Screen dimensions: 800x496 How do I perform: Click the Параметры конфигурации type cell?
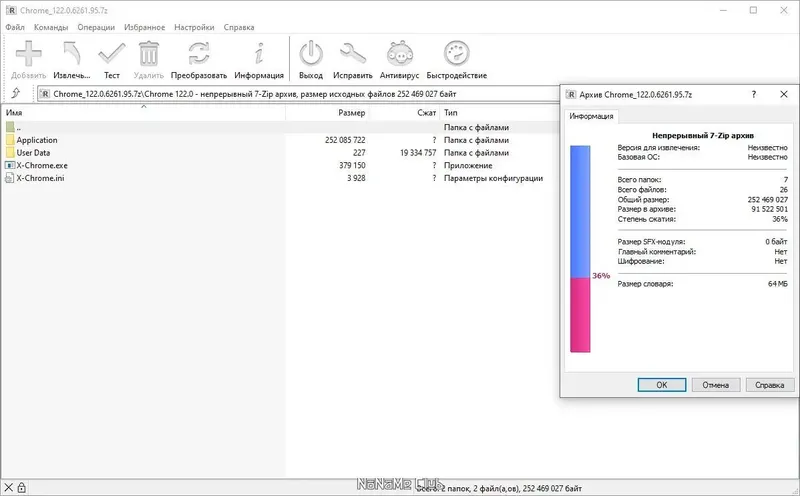click(x=493, y=178)
